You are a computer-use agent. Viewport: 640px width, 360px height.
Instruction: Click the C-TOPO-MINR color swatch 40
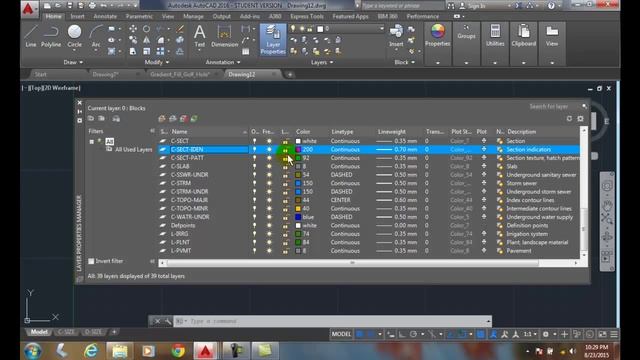click(298, 209)
